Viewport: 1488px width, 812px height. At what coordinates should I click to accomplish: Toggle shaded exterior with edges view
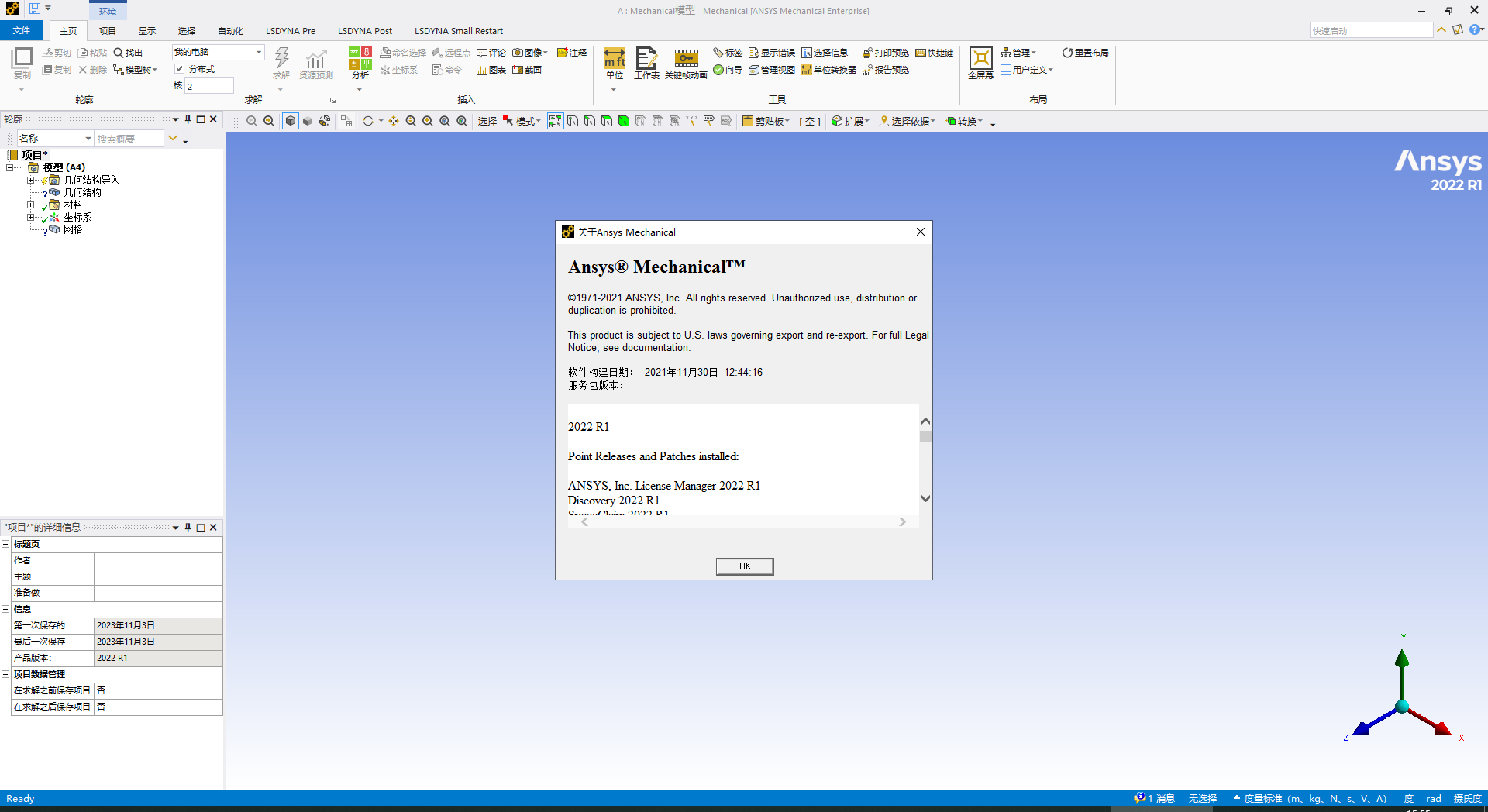(291, 121)
